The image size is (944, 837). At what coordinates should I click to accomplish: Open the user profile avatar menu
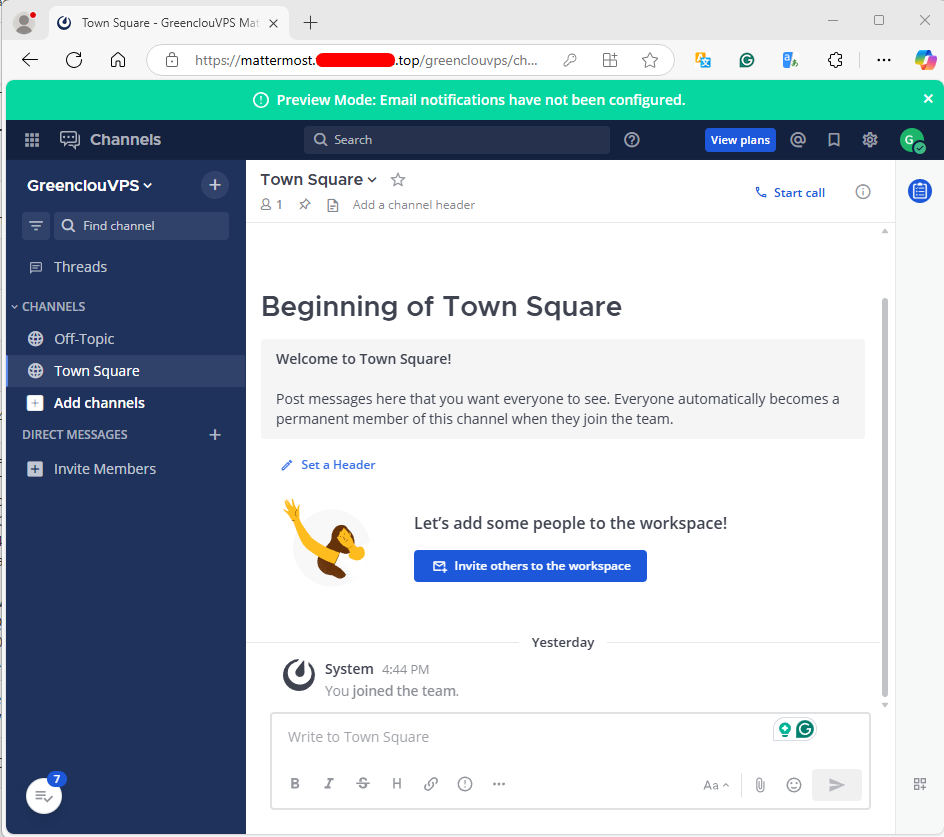pos(912,140)
